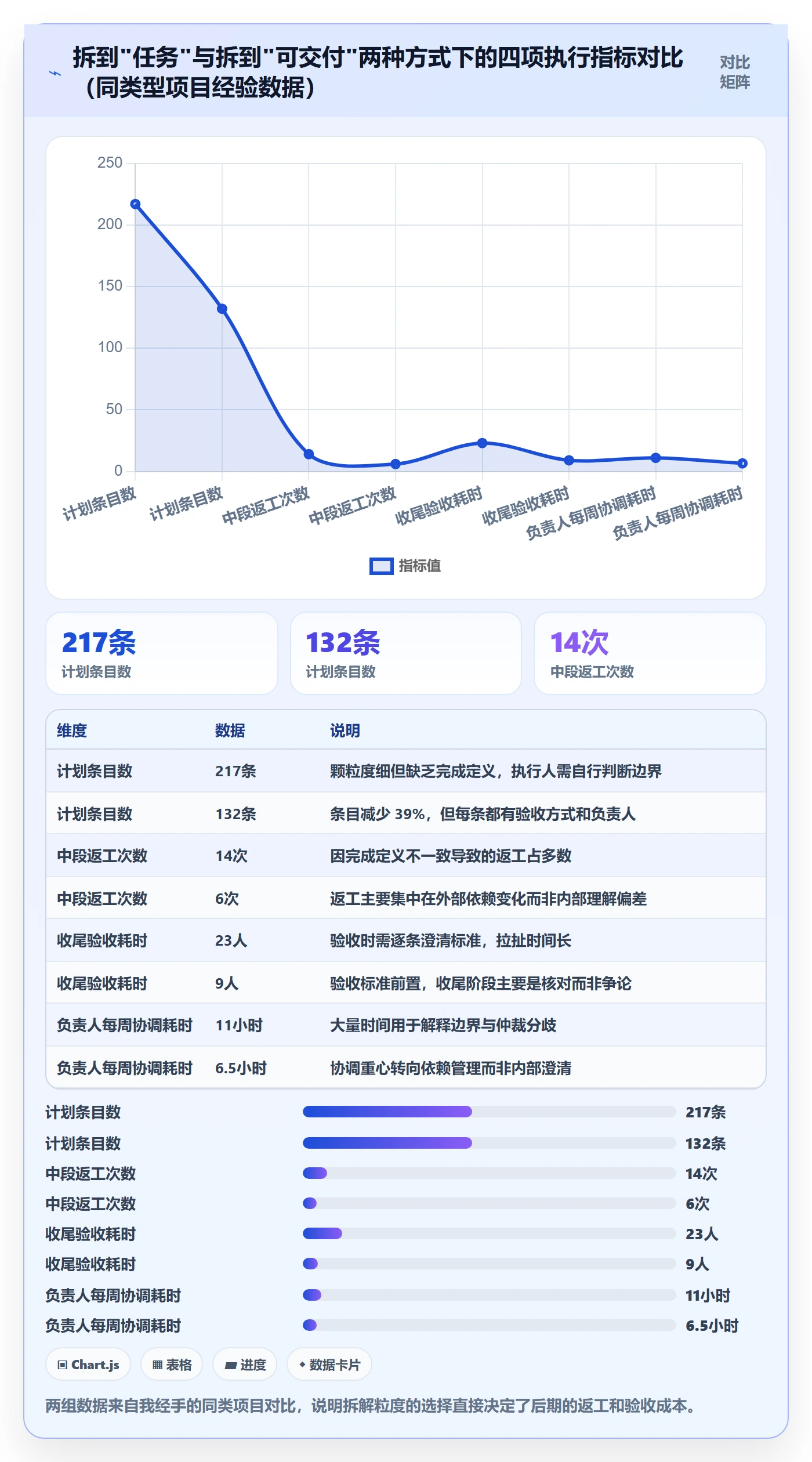Screen dimensions: 812x1462
Task: Click the 217条 cell in the table
Action: (235, 771)
